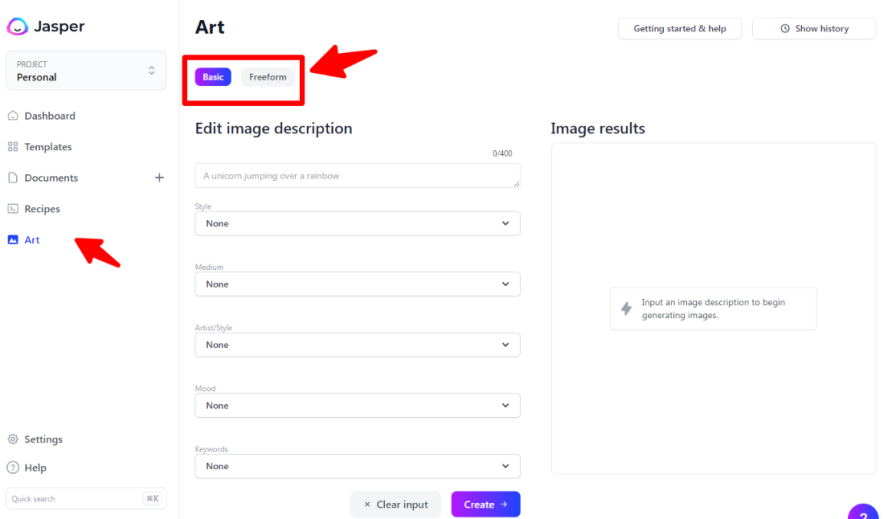Click the Templates grid icon
The image size is (884, 519).
coord(13,147)
